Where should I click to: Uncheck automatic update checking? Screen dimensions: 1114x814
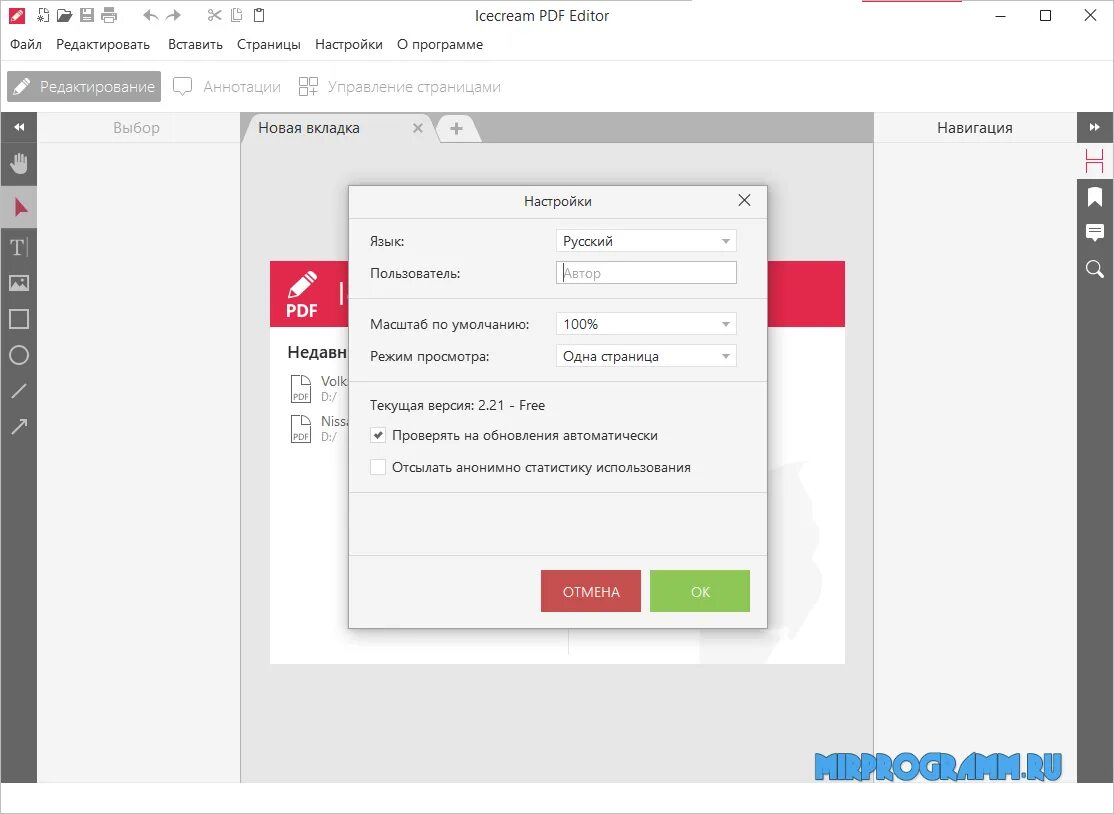(x=378, y=435)
